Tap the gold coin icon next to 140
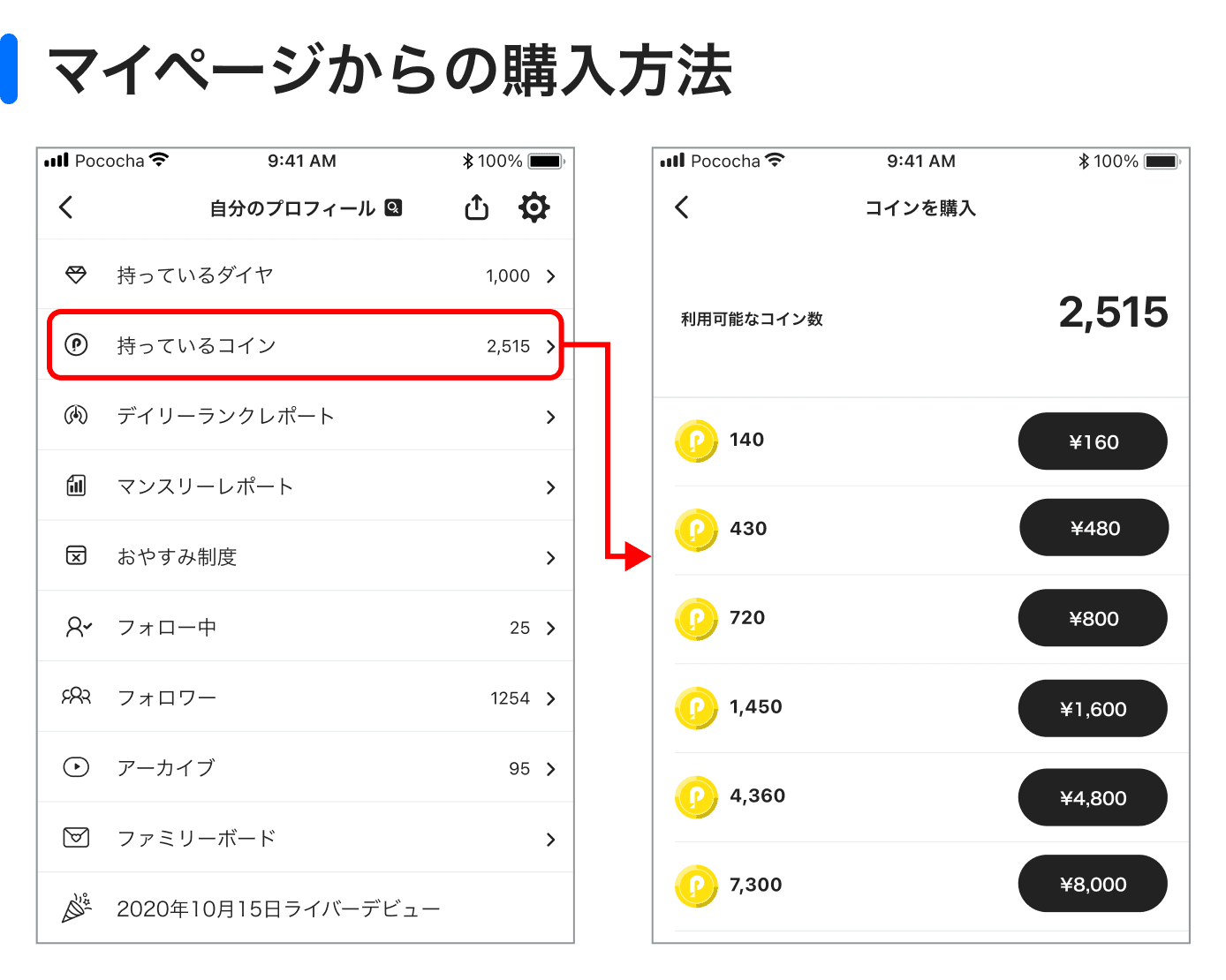The width and height of the screenshot is (1226, 980). pos(696,441)
